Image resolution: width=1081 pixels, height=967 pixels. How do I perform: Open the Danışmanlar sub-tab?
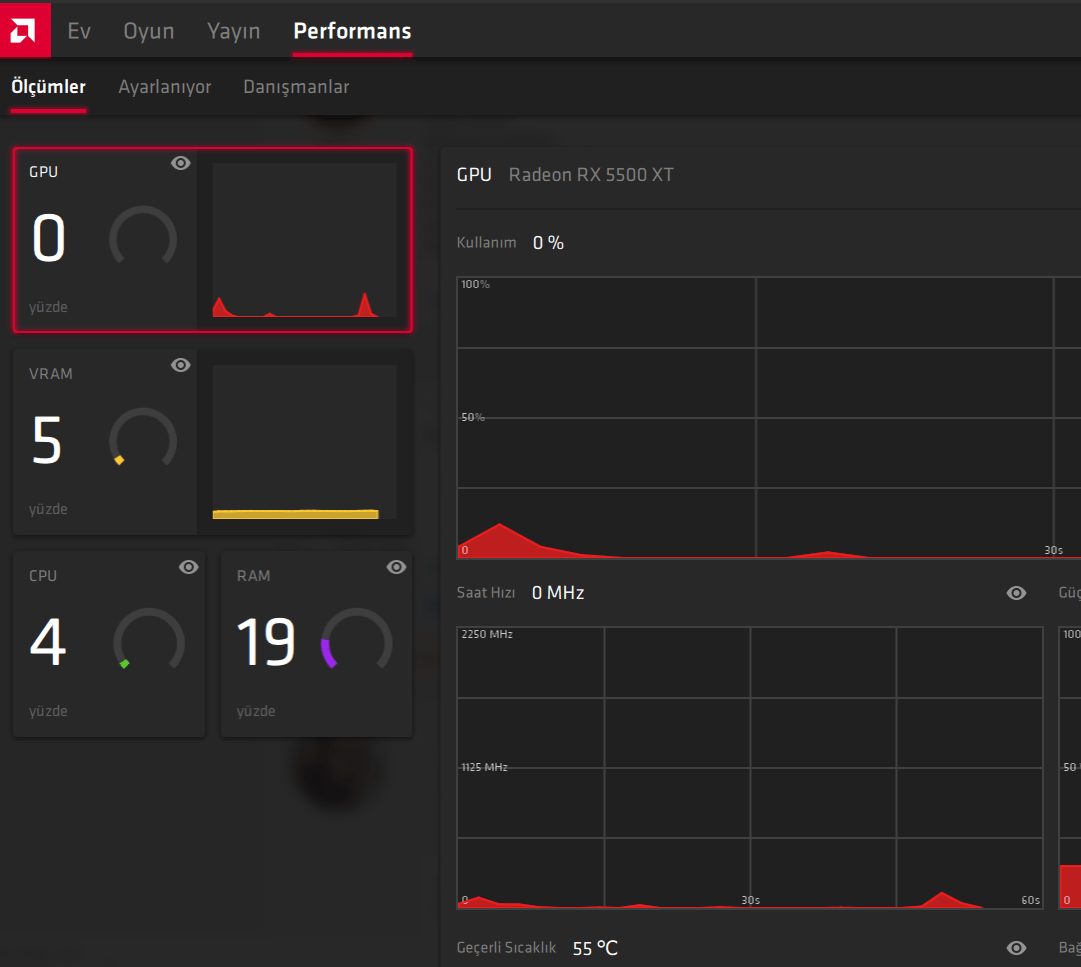point(296,87)
